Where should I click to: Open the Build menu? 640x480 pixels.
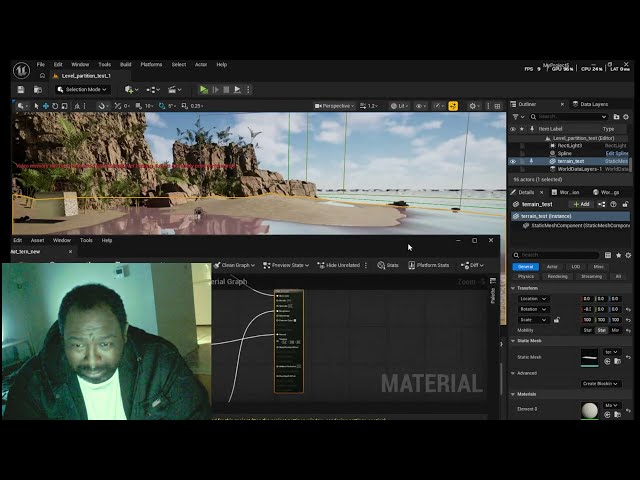(126, 64)
